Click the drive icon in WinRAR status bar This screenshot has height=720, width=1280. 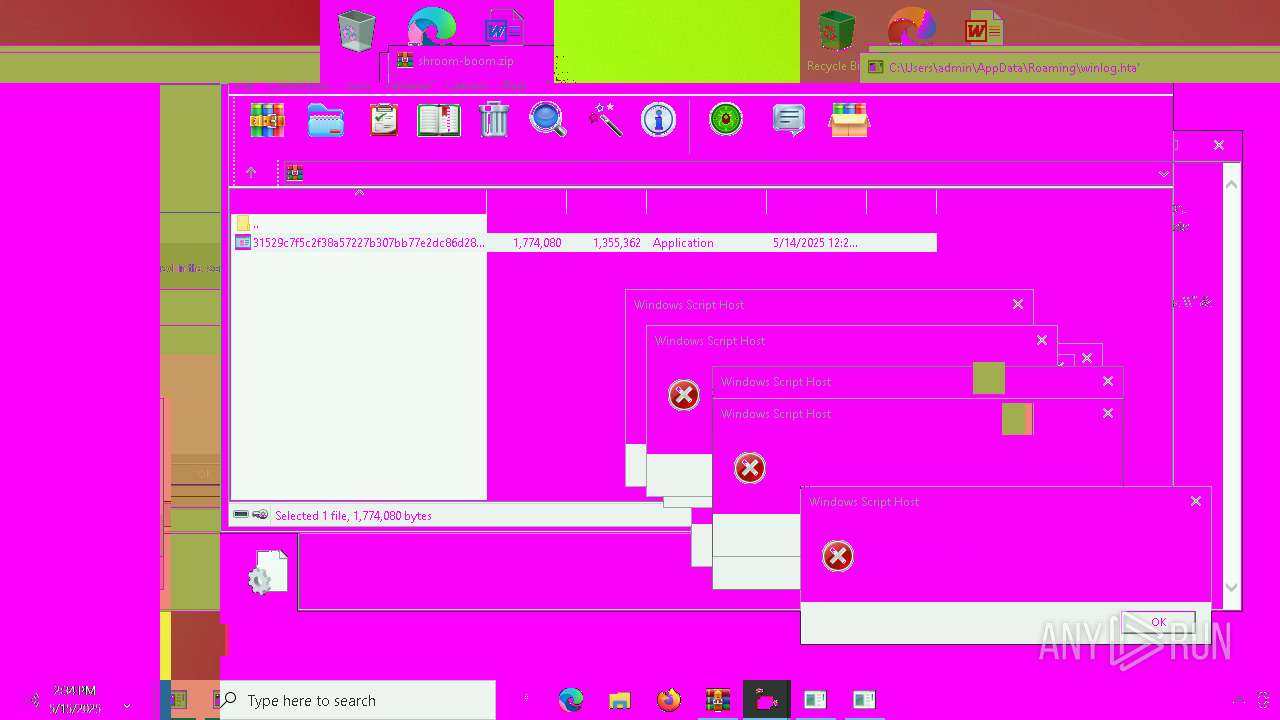point(241,515)
